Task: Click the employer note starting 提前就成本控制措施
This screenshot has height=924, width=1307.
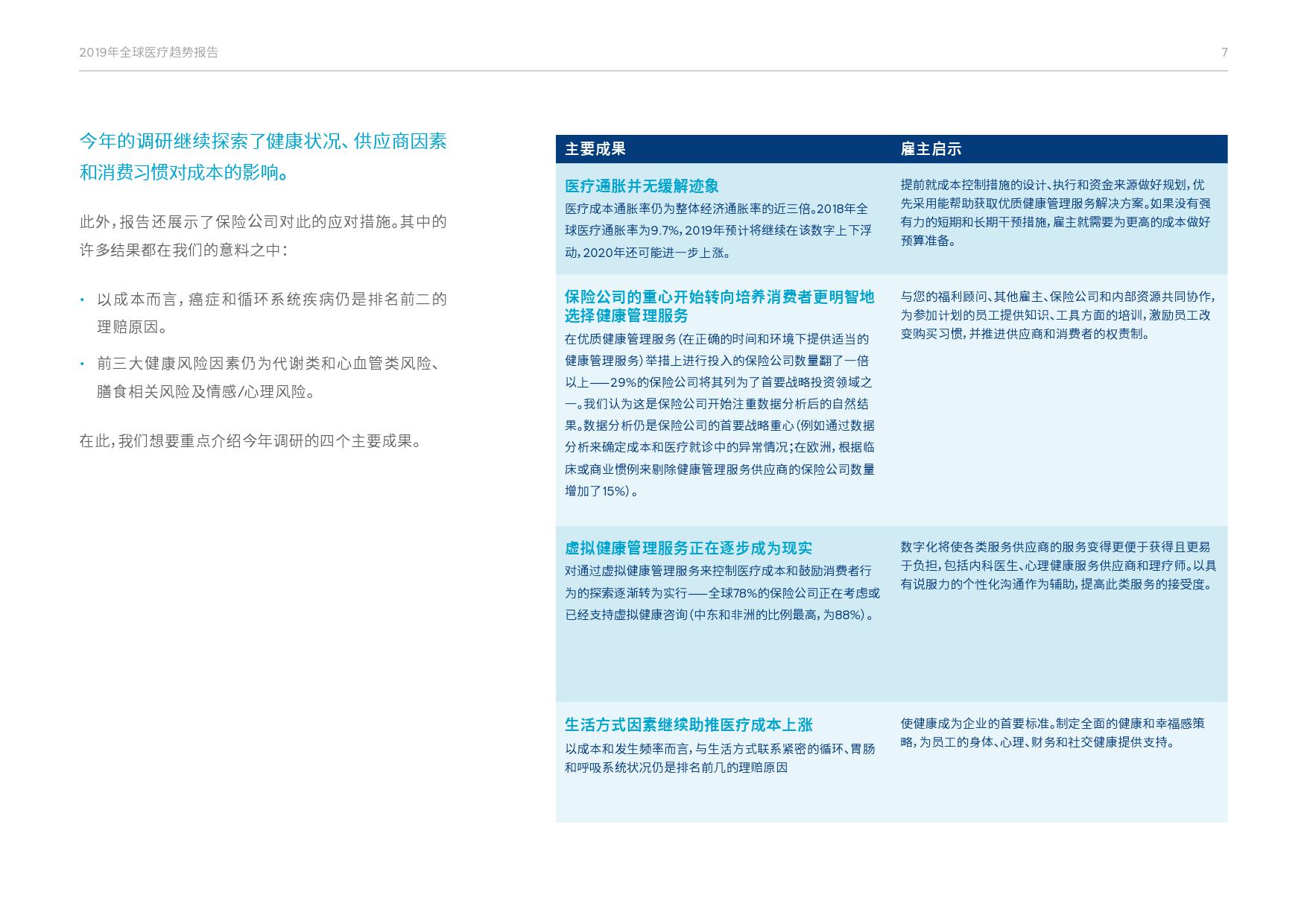Action: pos(1057,212)
